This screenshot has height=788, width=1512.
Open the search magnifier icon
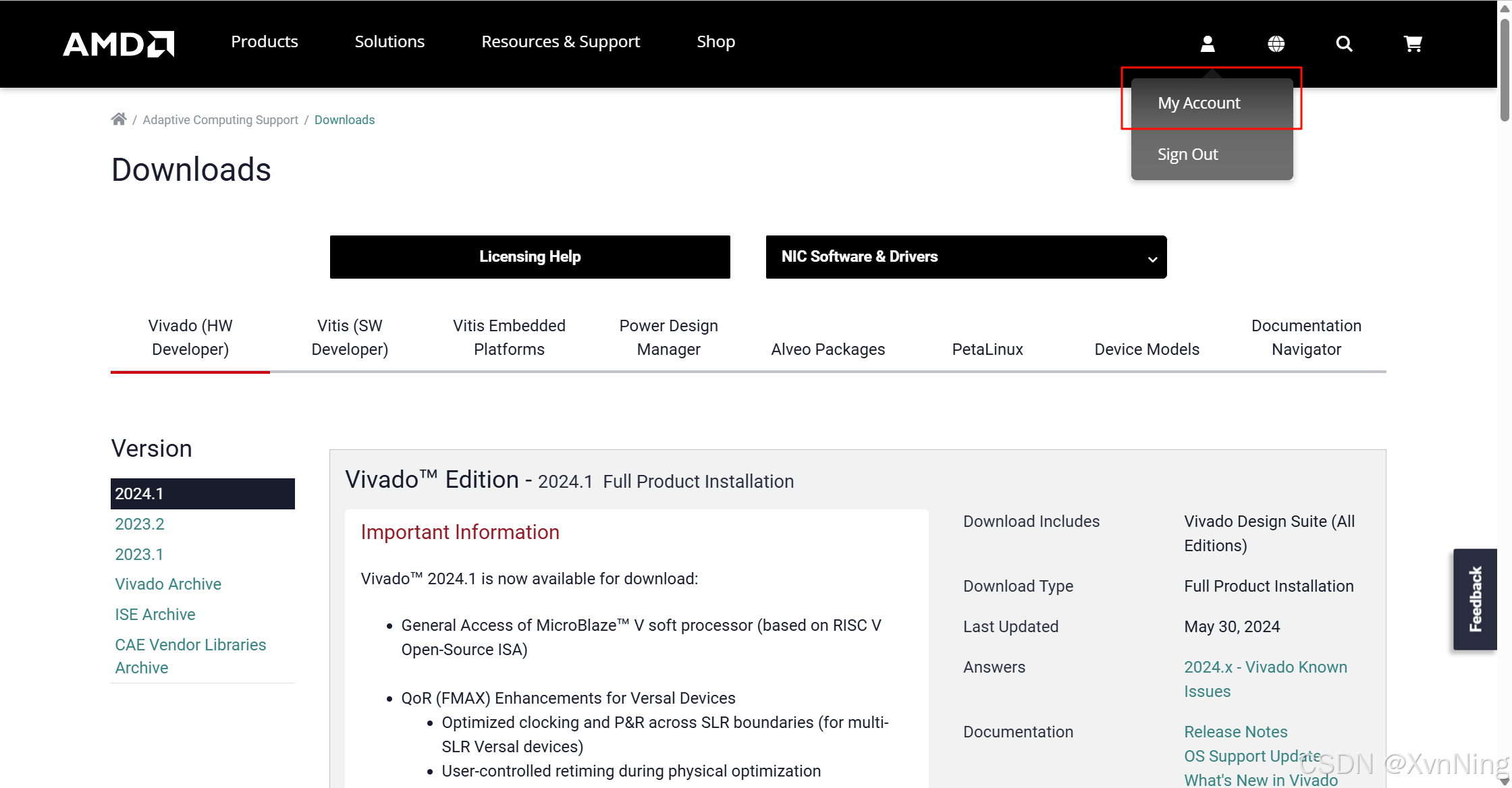1344,44
